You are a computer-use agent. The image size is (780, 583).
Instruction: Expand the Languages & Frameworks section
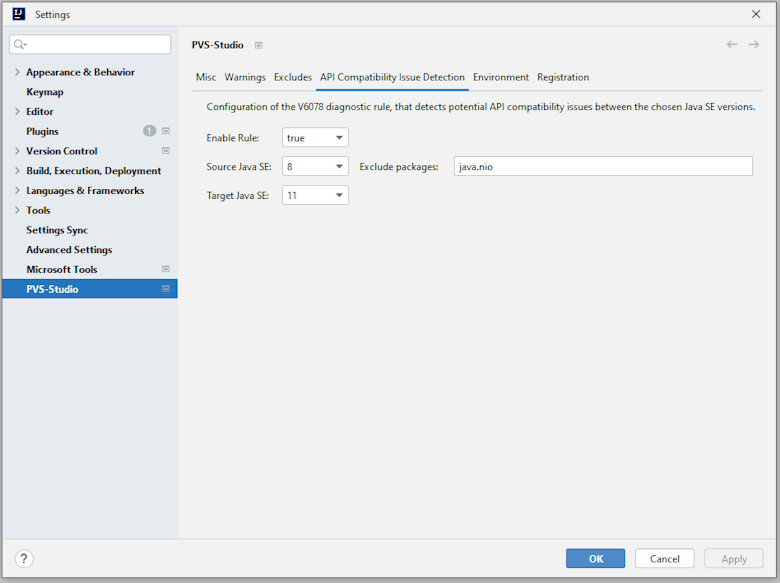(x=17, y=190)
